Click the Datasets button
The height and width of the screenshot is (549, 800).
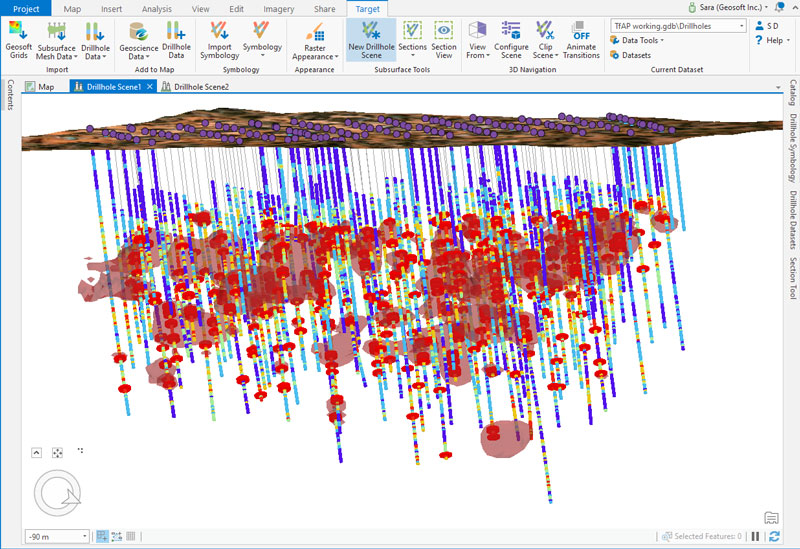coord(635,55)
